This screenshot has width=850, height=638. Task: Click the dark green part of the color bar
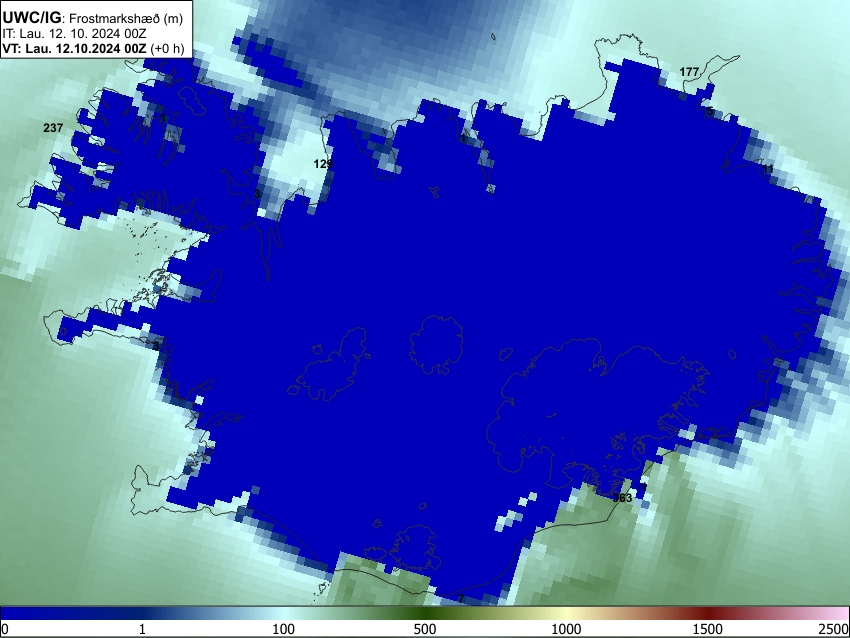coord(424,613)
